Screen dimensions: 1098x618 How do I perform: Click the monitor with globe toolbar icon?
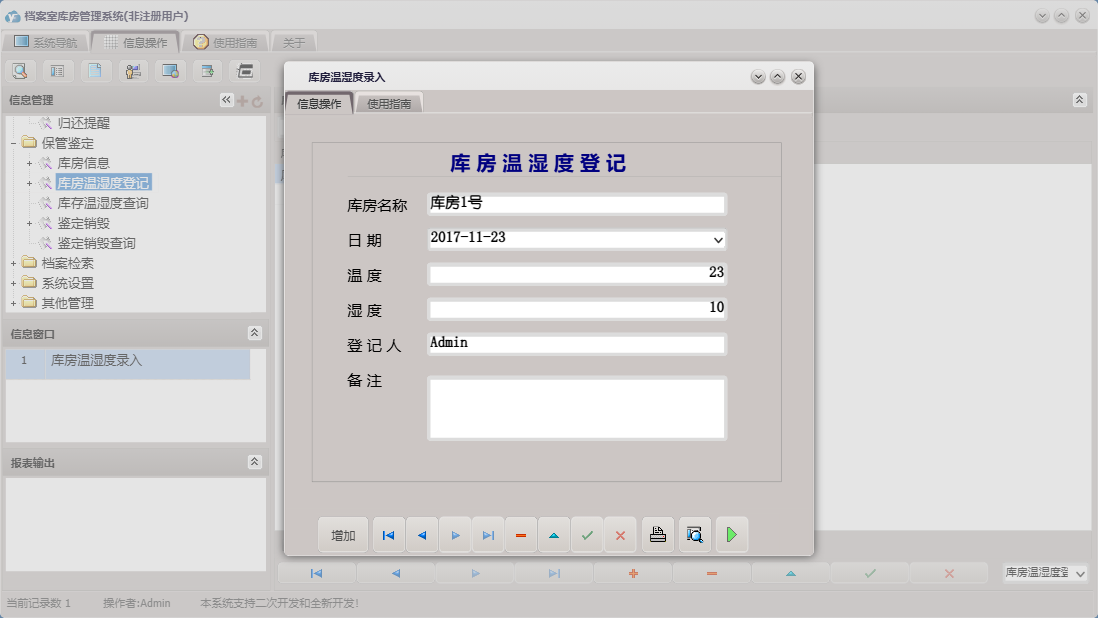coord(170,71)
